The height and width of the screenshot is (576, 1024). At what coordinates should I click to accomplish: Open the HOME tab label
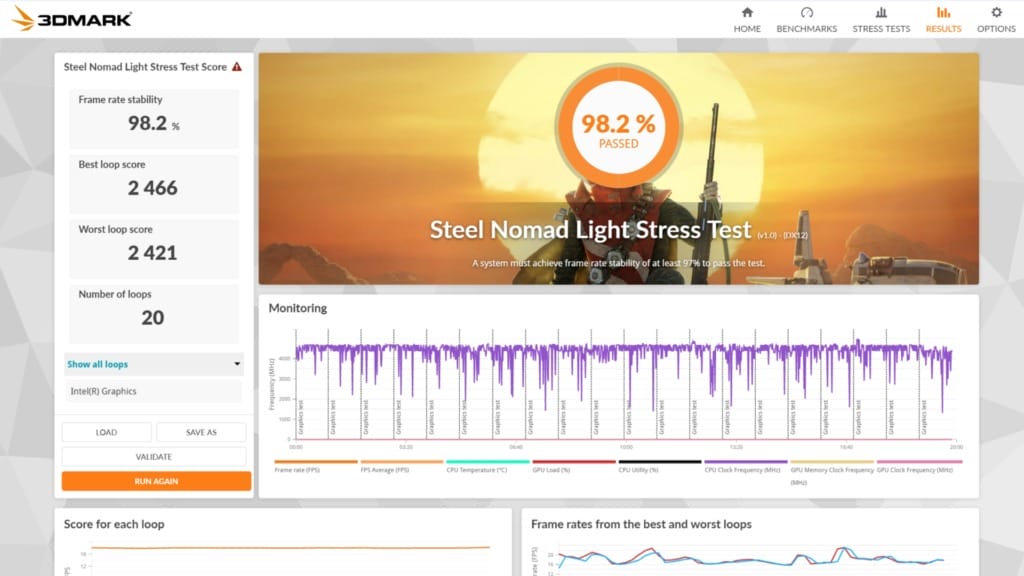click(x=747, y=29)
